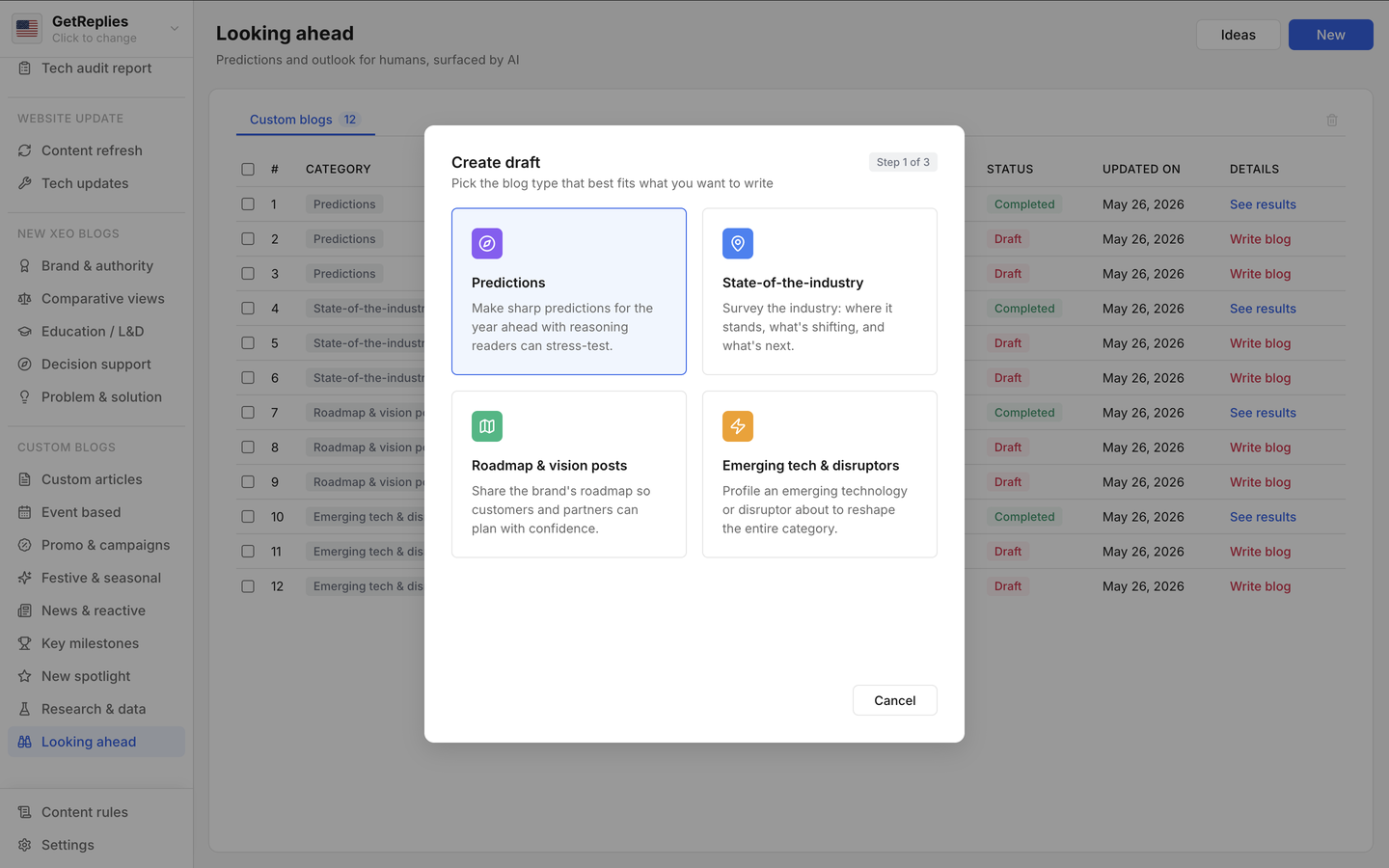Toggle the select-all checkbox in table header

248,169
